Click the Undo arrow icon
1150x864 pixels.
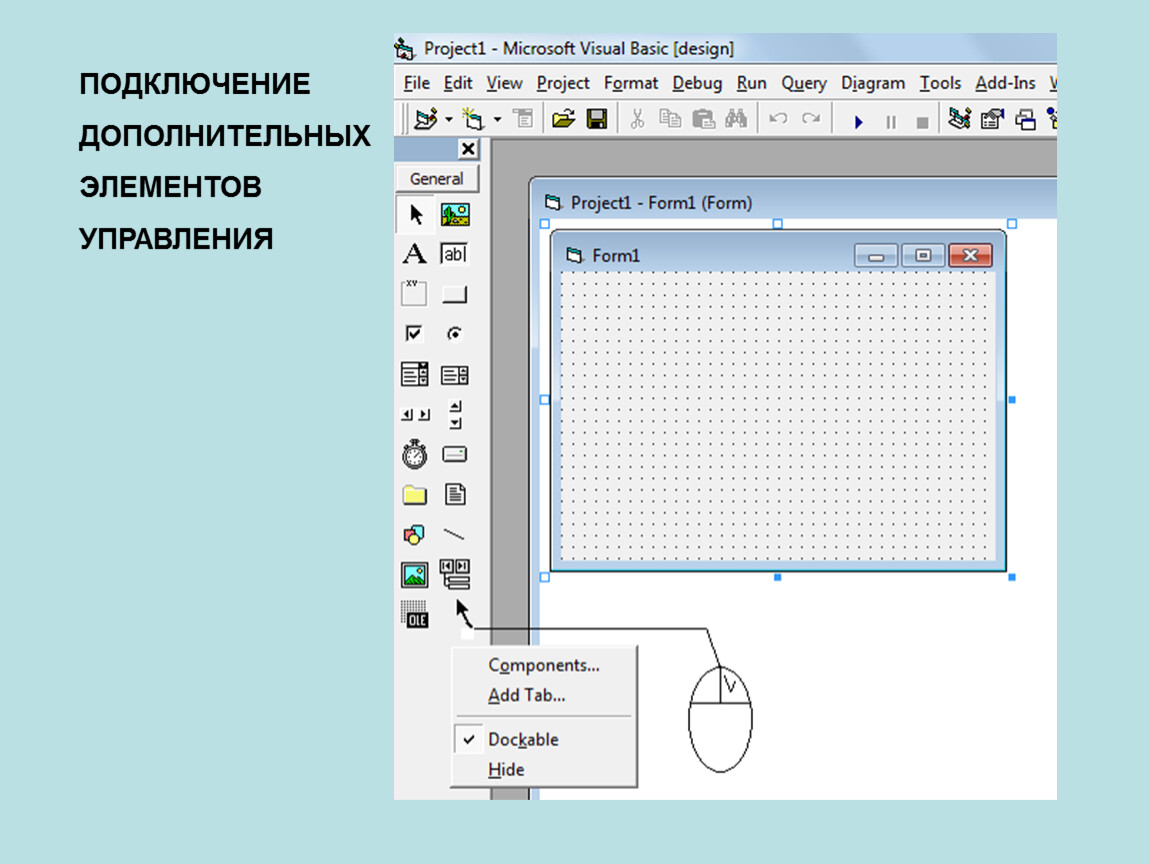(x=778, y=119)
